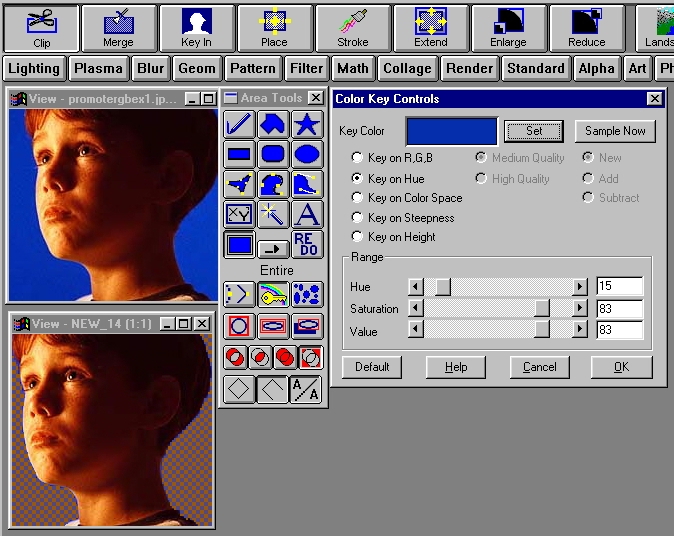
Task: Enable Key on Color Space radio button
Action: (357, 198)
